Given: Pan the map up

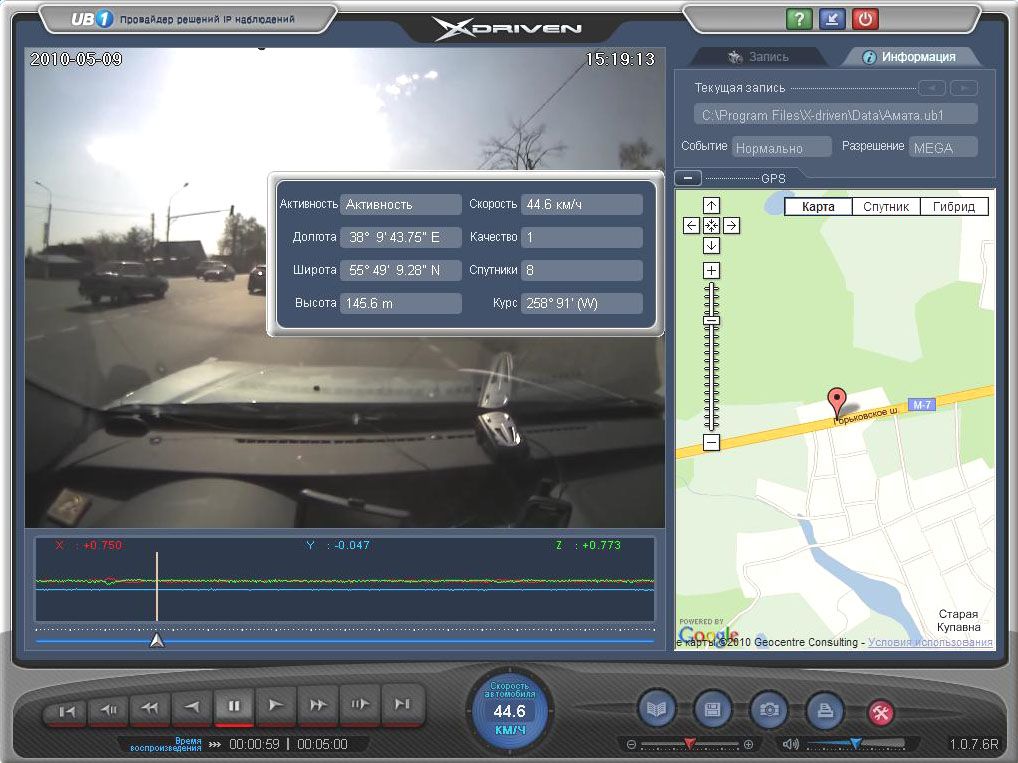Looking at the screenshot, I should (712, 206).
